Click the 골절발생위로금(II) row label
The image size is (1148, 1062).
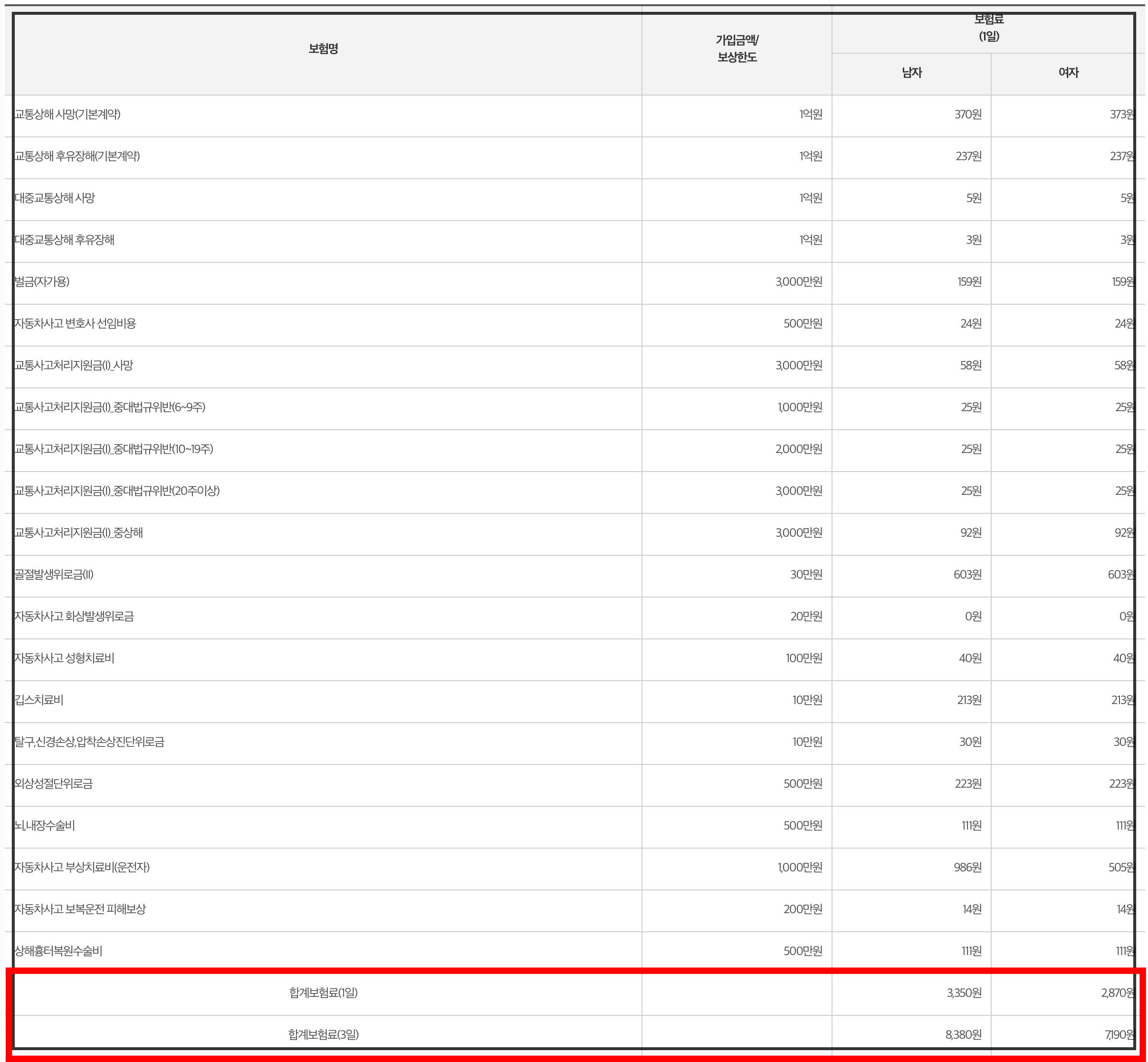(x=54, y=575)
